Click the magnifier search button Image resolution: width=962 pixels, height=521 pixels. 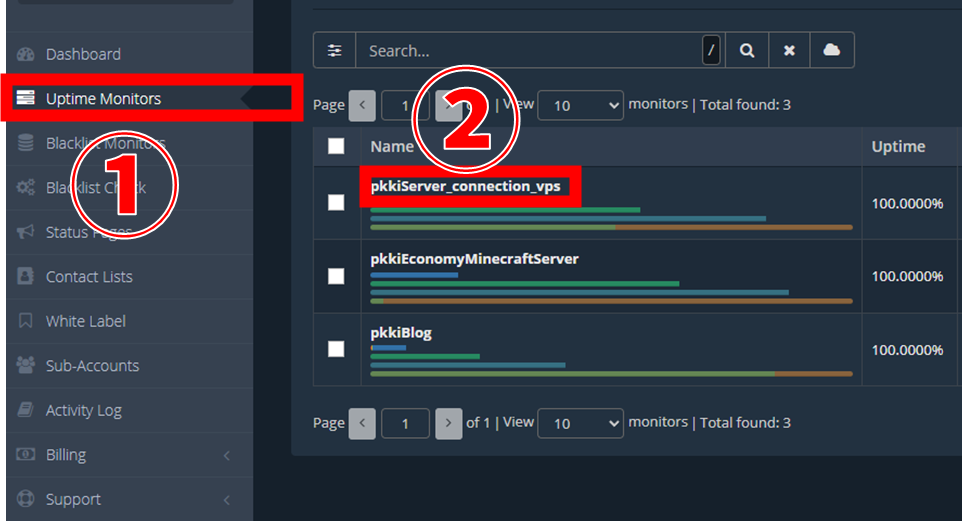point(747,50)
